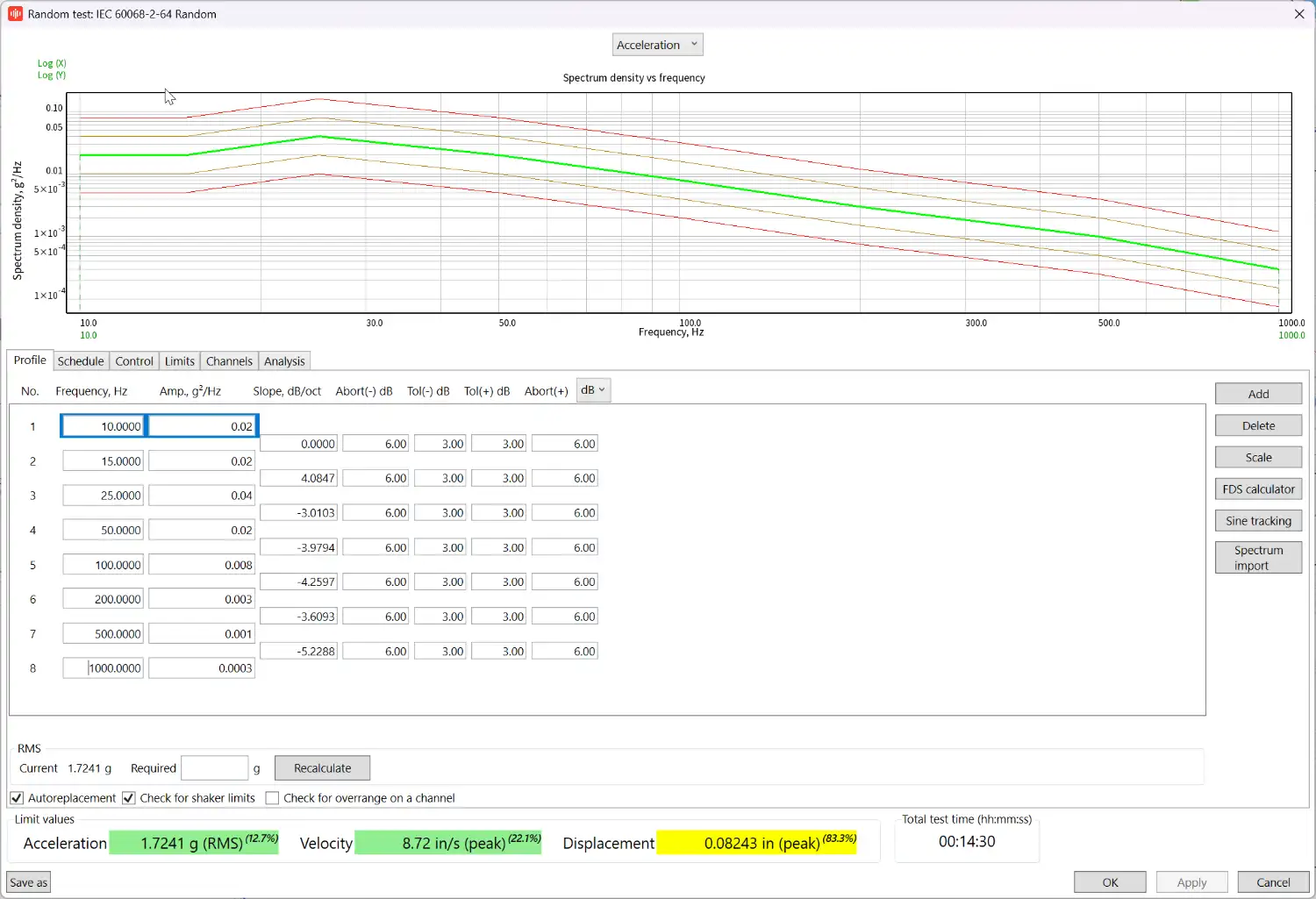Click the app icon in the title bar
1316x899 pixels.
[15, 14]
